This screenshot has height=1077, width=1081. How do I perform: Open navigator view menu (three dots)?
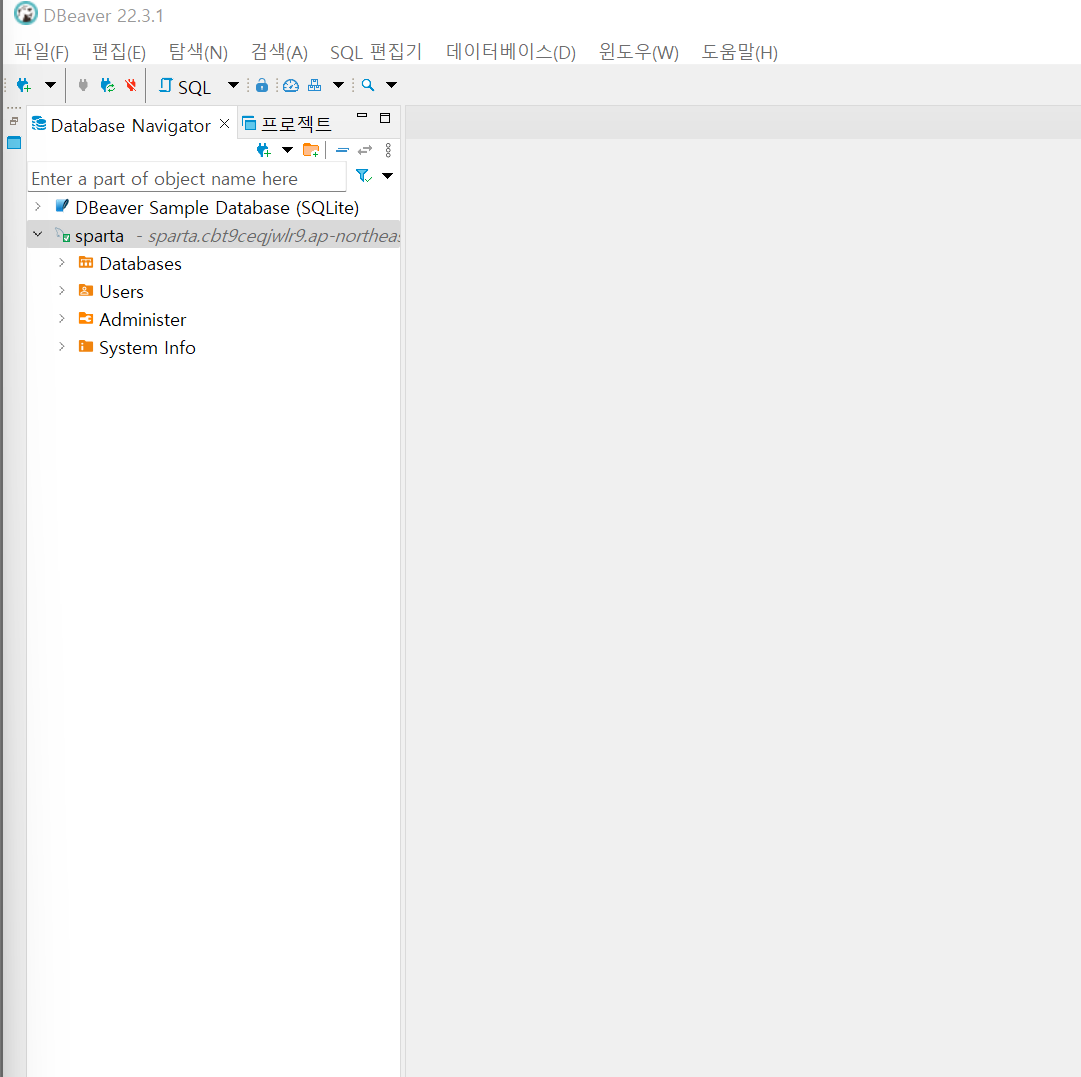[388, 150]
